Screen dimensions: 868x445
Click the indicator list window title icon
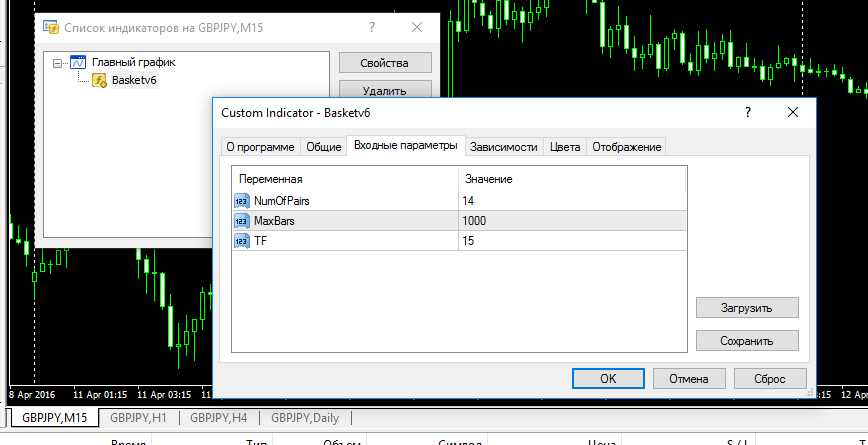[x=51, y=28]
